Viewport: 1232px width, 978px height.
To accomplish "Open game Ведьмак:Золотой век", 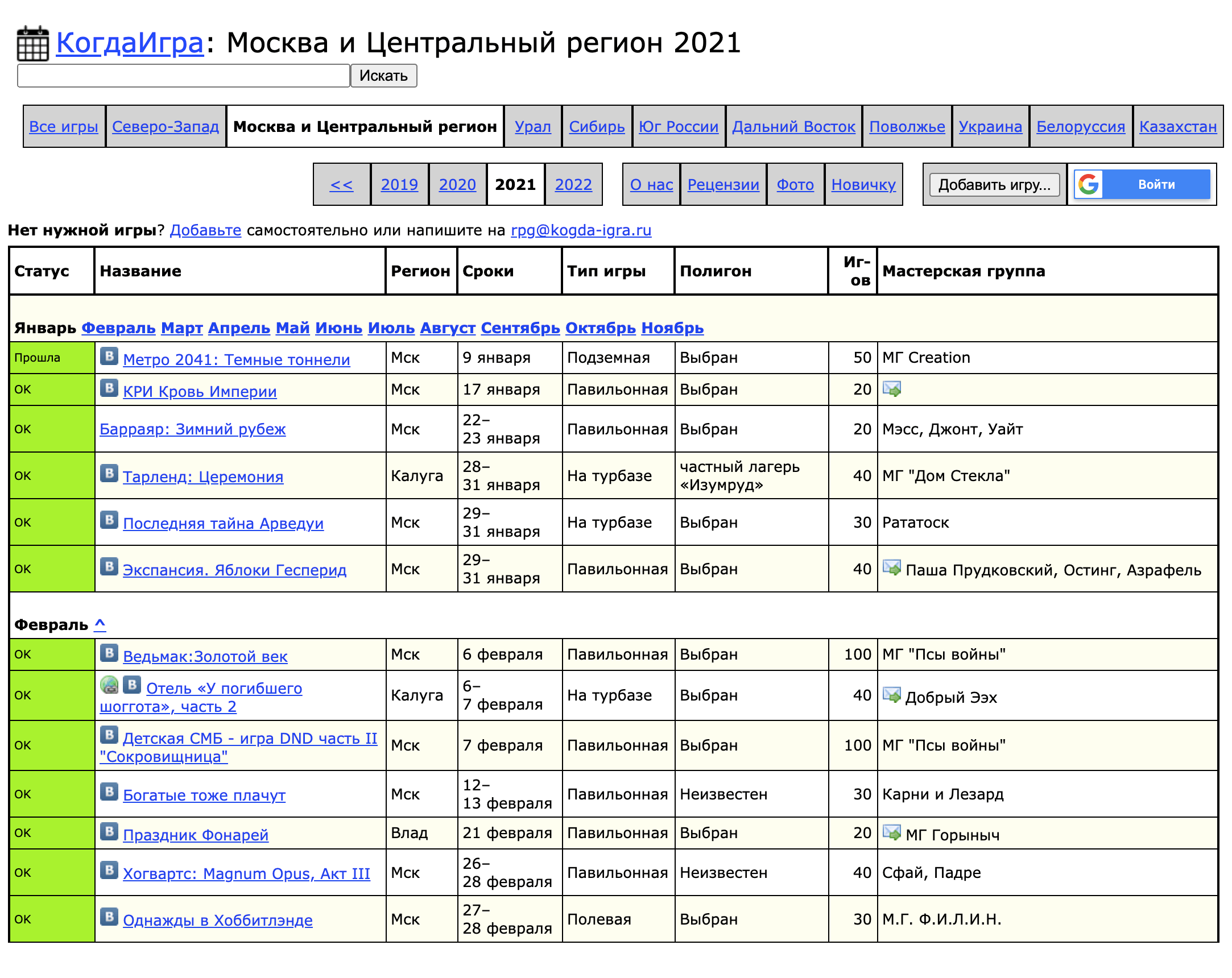I will 206,656.
